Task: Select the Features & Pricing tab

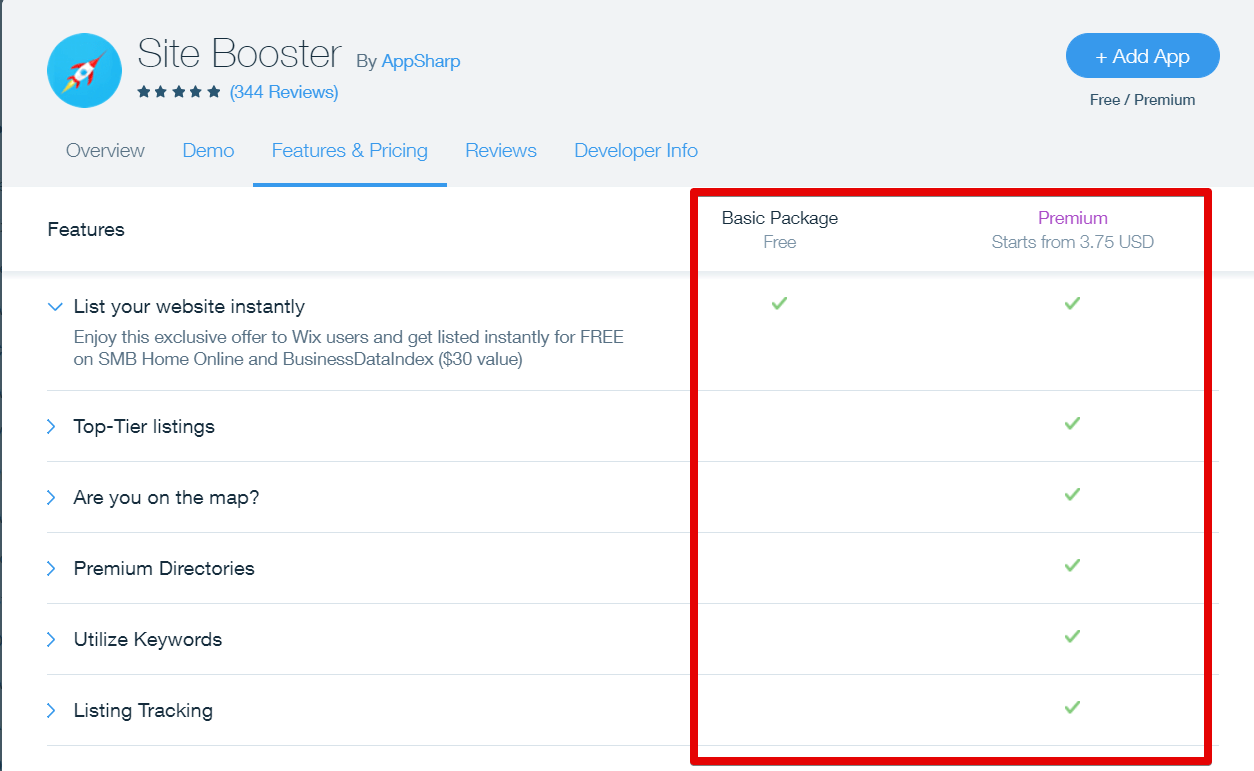Action: pos(350,151)
